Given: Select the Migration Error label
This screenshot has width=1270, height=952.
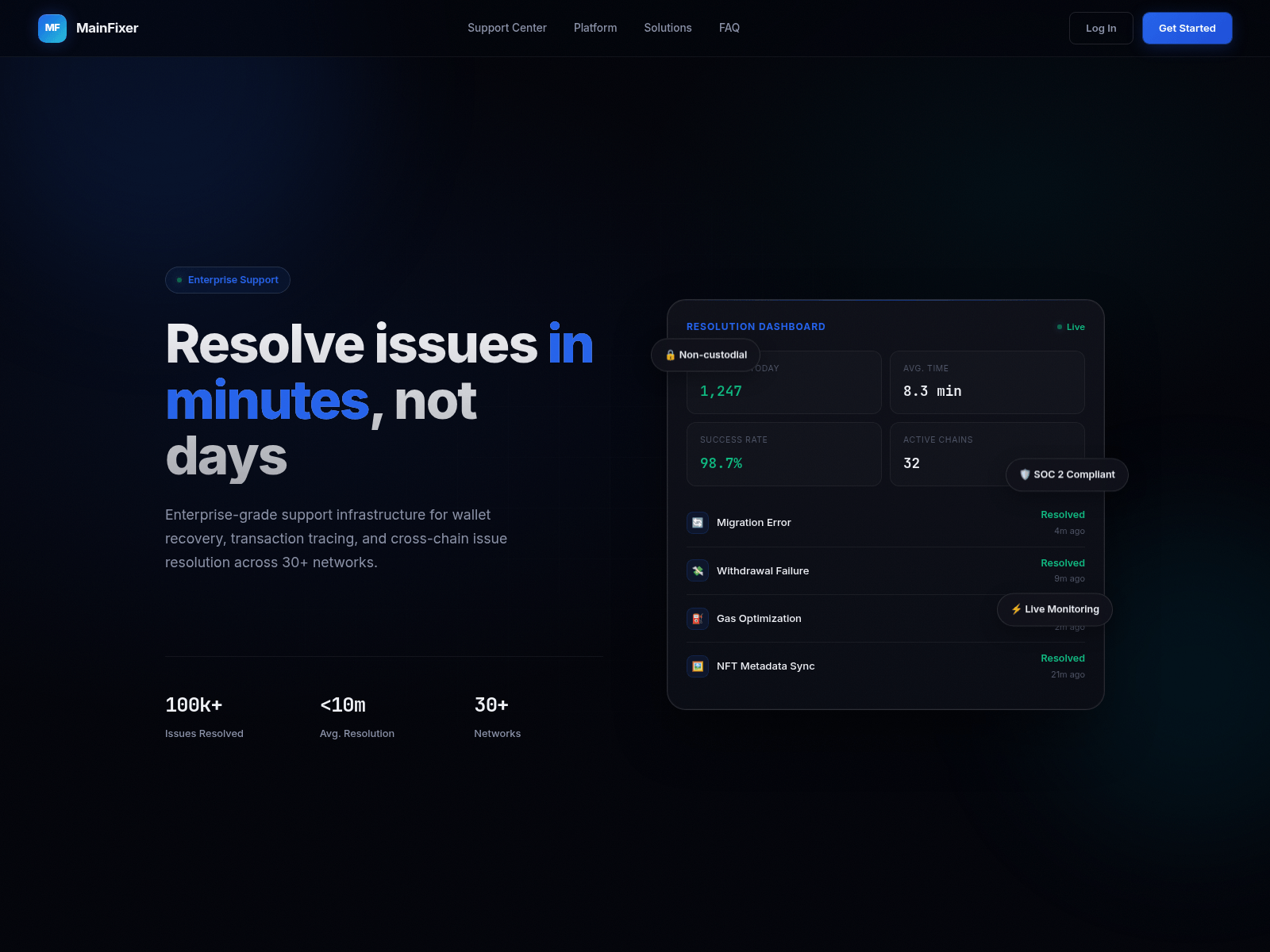Looking at the screenshot, I should pos(754,523).
